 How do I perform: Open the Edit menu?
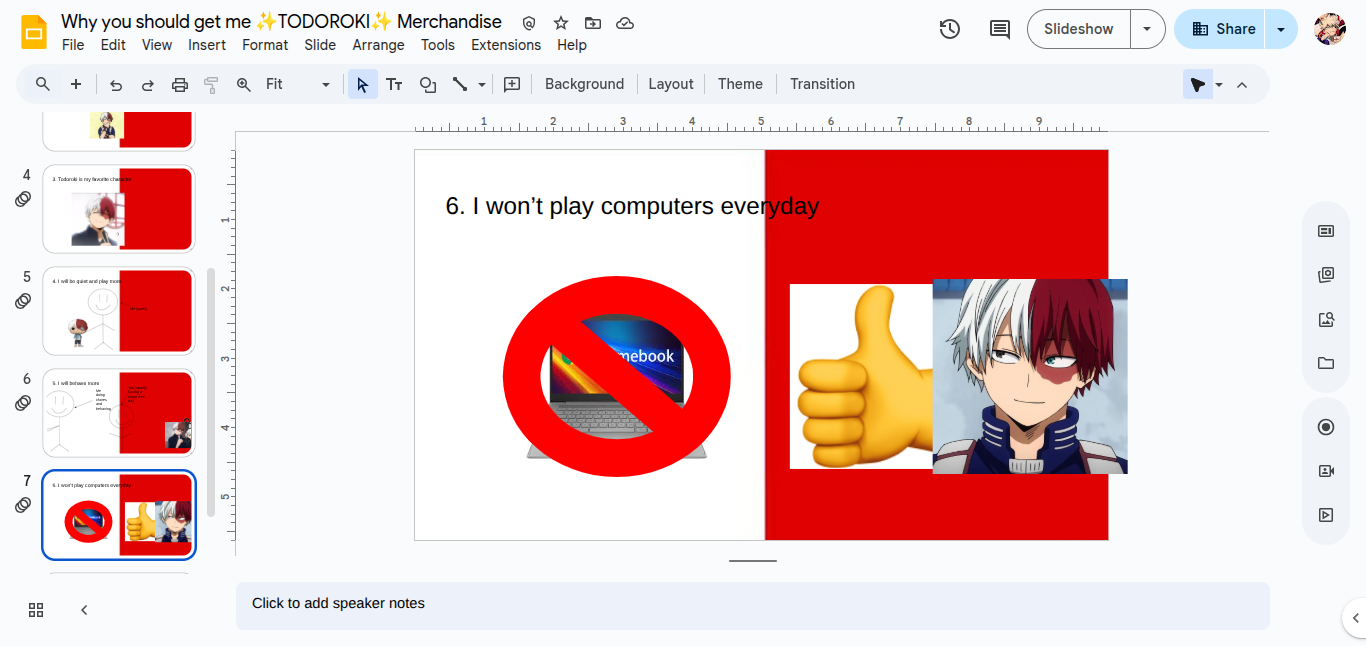[113, 45]
